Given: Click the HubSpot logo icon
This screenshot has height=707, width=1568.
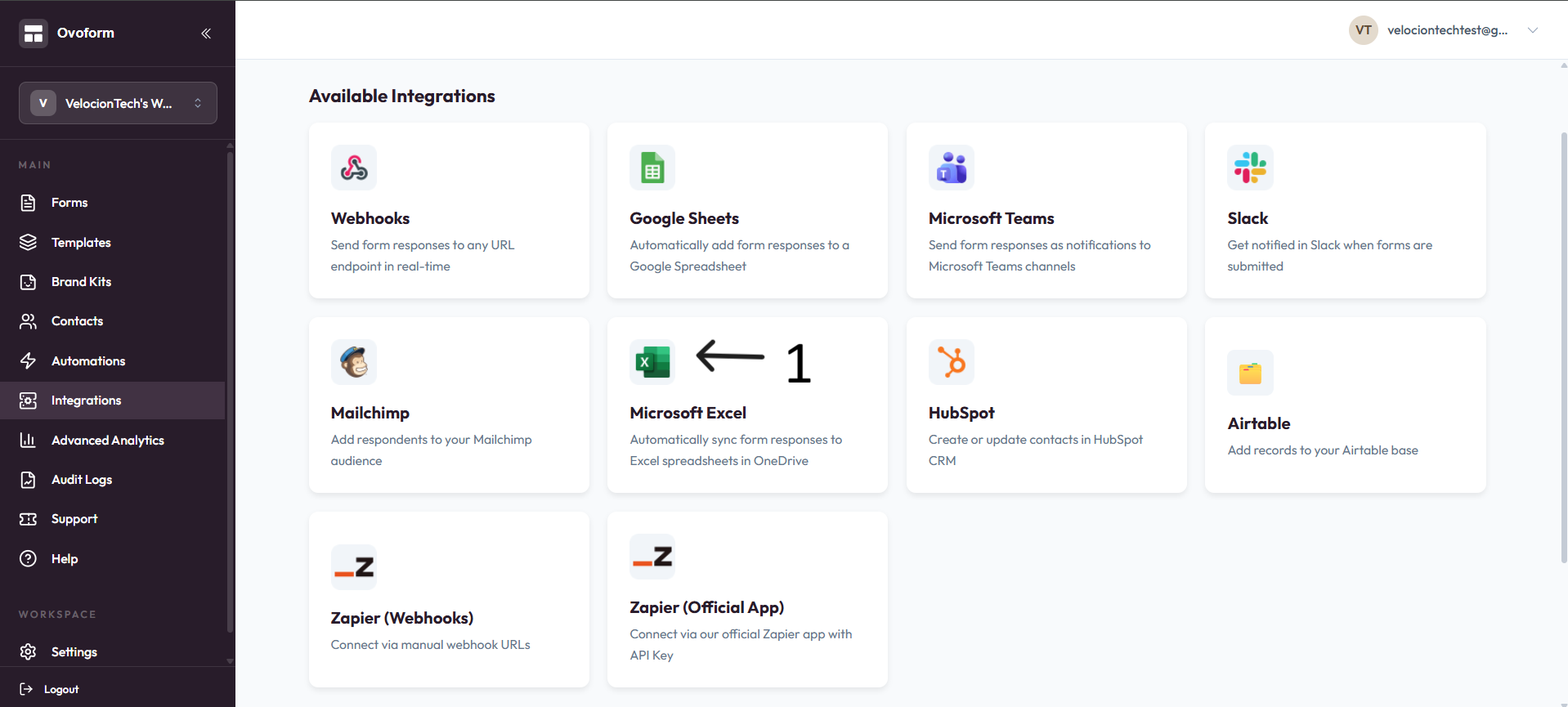Looking at the screenshot, I should pyautogui.click(x=952, y=362).
